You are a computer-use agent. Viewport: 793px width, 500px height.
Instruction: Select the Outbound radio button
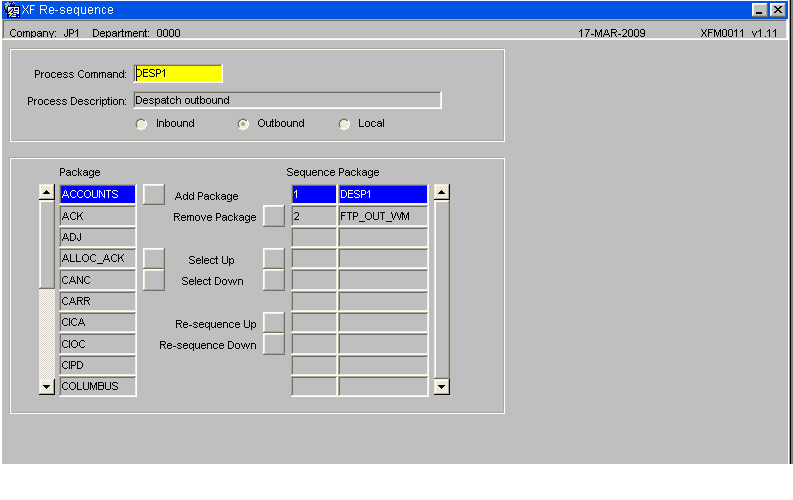(x=243, y=124)
